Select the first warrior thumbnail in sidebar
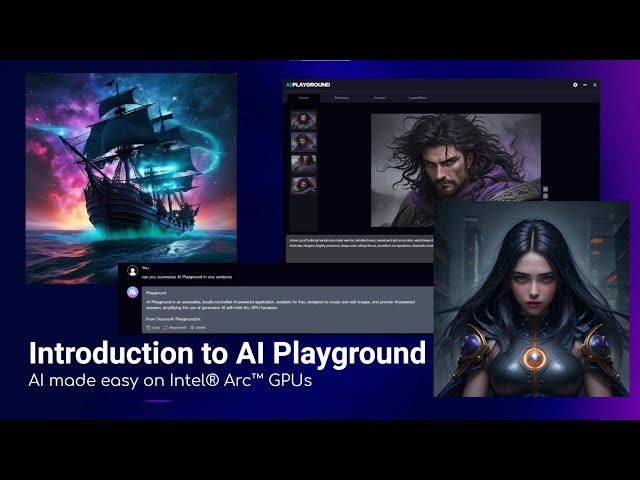 pos(303,120)
